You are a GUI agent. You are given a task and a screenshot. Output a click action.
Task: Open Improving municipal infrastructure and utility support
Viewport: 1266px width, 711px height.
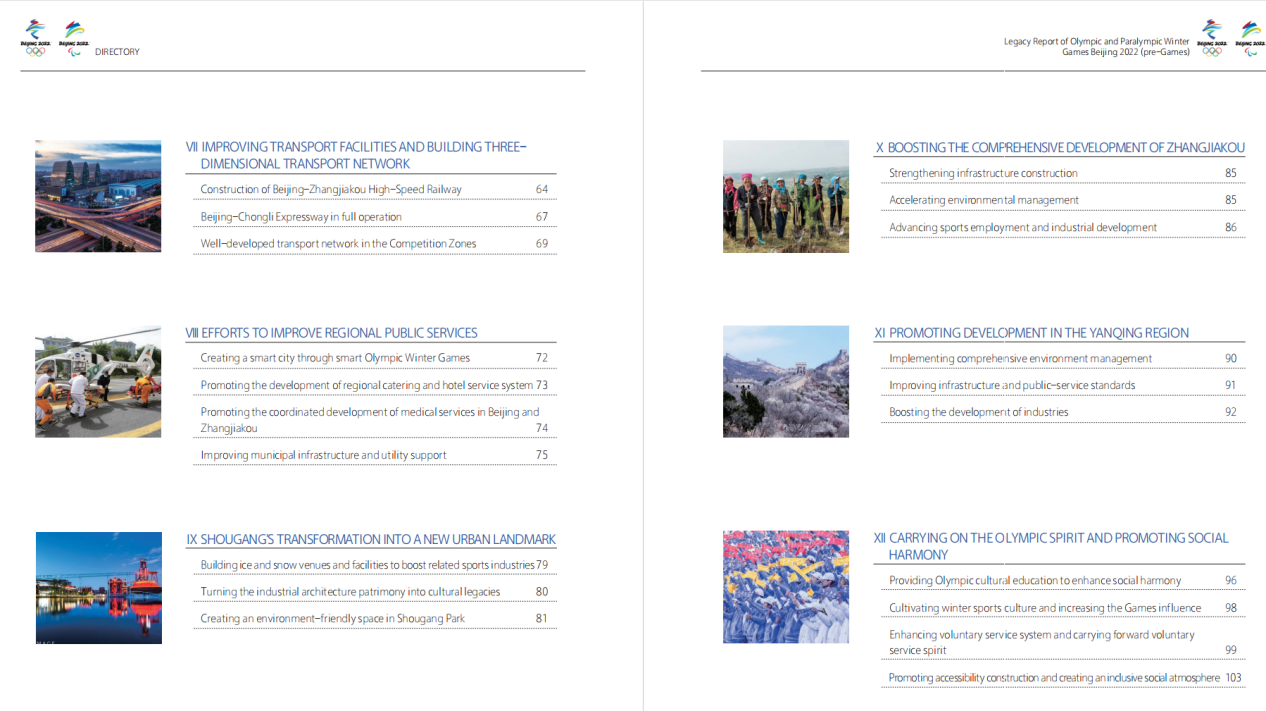tap(323, 455)
